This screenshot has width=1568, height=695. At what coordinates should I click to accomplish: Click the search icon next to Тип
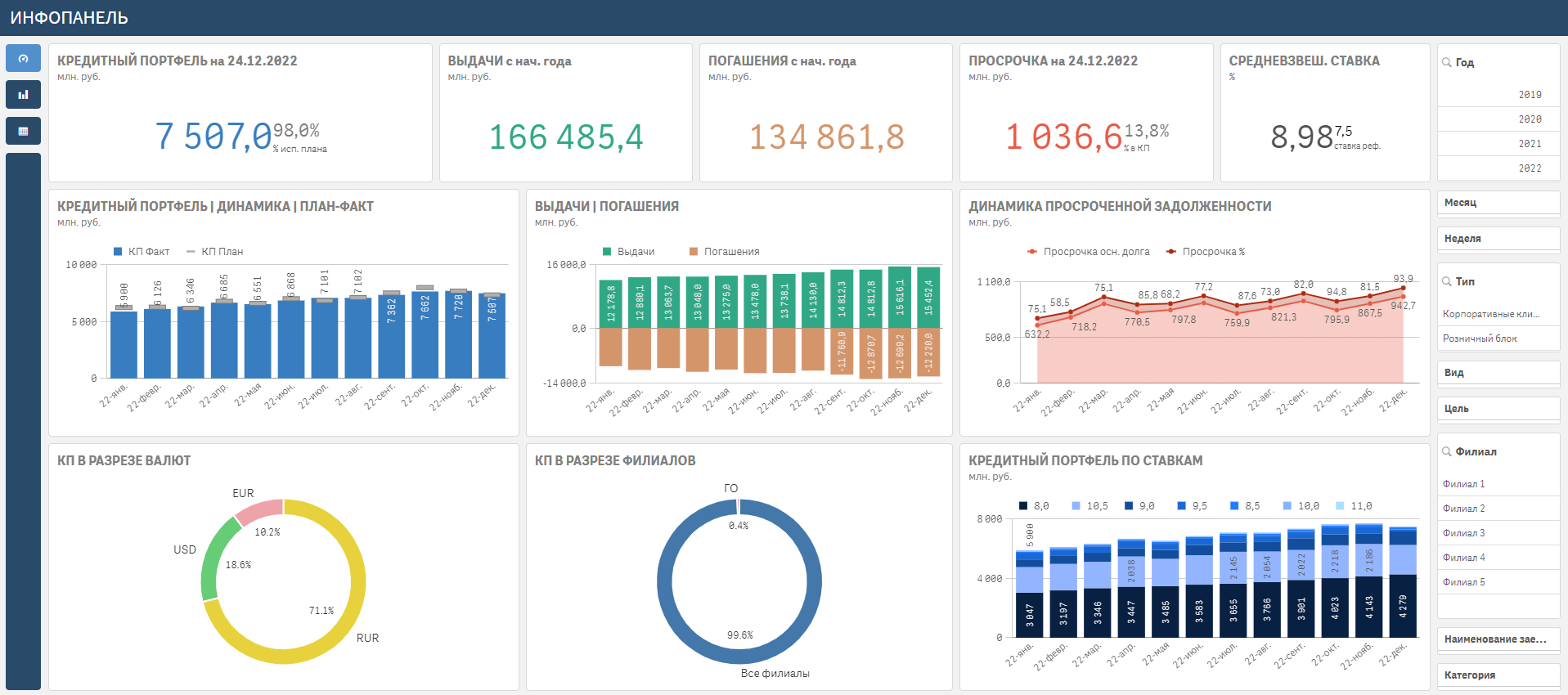pyautogui.click(x=1446, y=281)
